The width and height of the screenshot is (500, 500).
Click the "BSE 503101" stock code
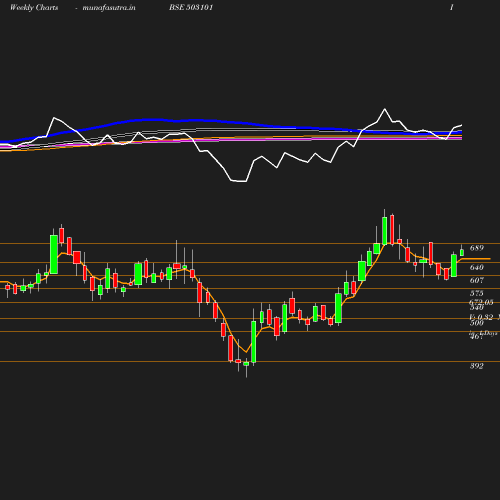[191, 7]
